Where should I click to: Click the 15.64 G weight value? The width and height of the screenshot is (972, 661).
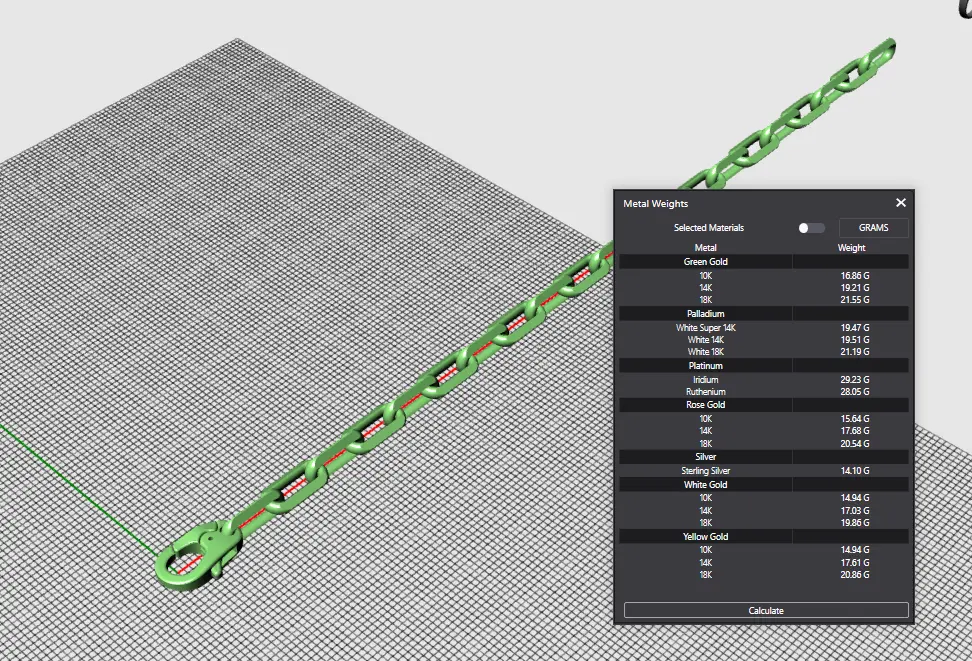pos(855,419)
